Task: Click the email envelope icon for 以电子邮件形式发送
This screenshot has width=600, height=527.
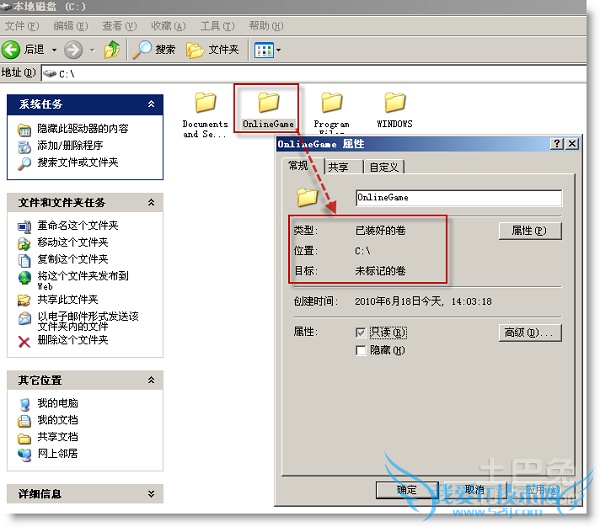Action: [24, 318]
